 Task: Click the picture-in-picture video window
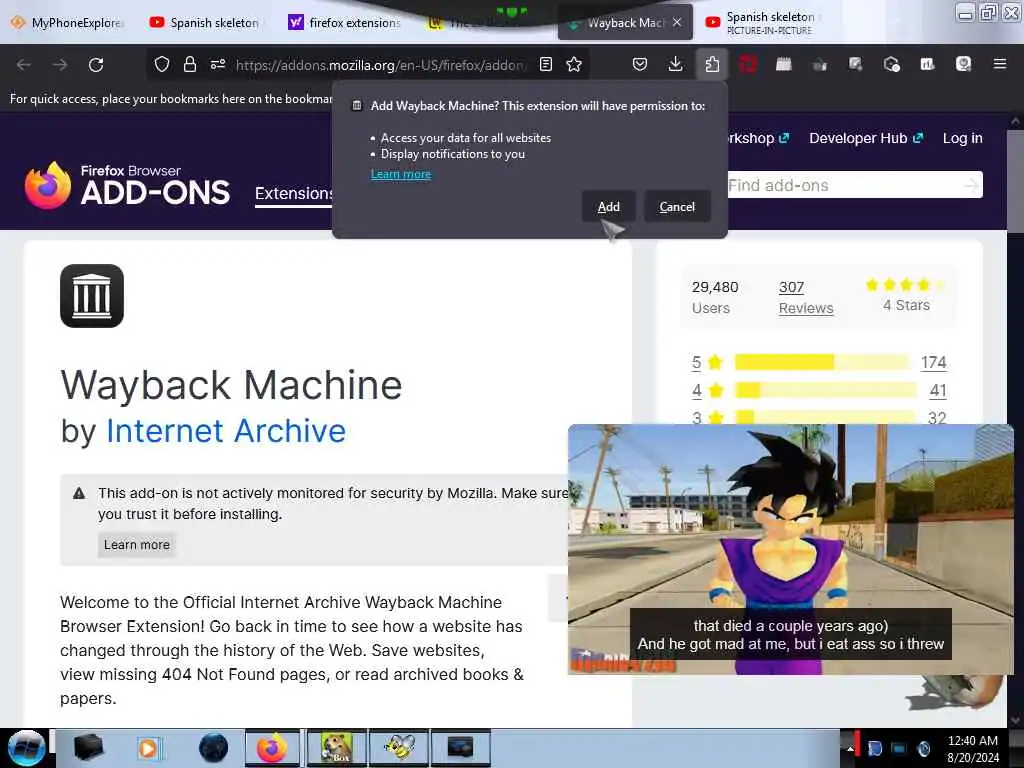(x=791, y=549)
